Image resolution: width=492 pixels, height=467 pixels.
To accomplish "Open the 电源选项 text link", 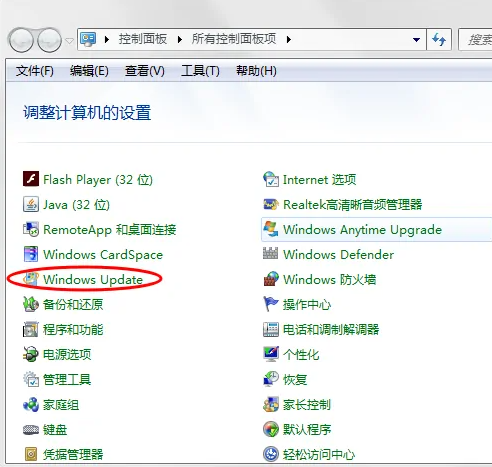I will point(67,354).
